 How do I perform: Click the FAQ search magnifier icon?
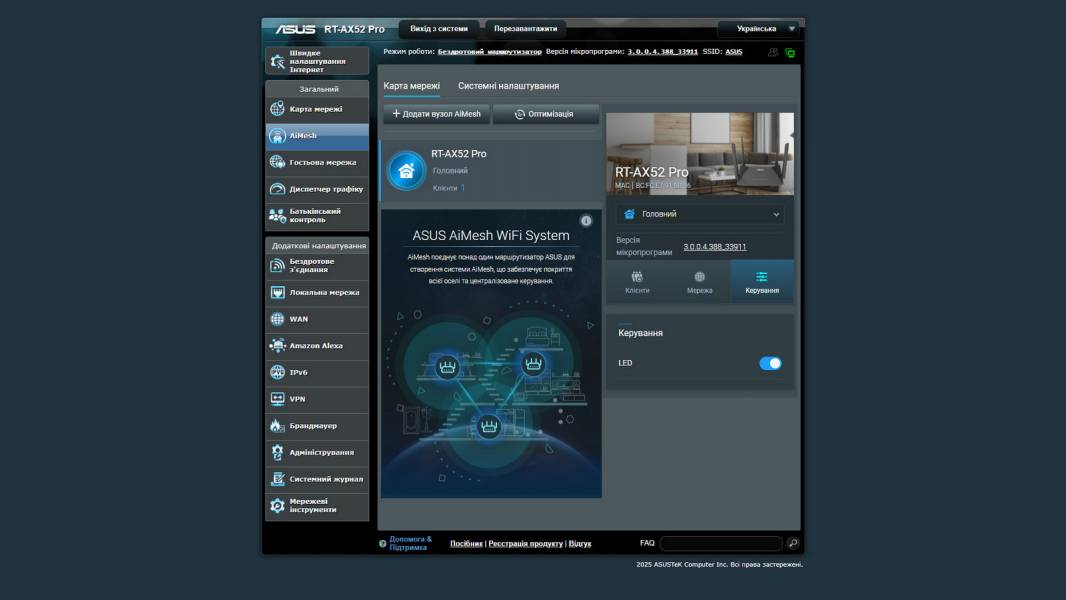pyautogui.click(x=792, y=543)
